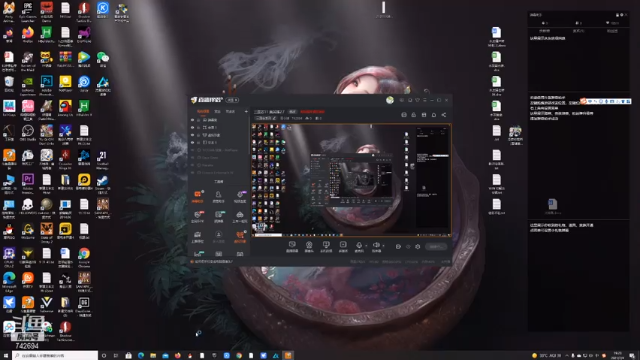Open settings gear next to start streaming button

[418, 247]
